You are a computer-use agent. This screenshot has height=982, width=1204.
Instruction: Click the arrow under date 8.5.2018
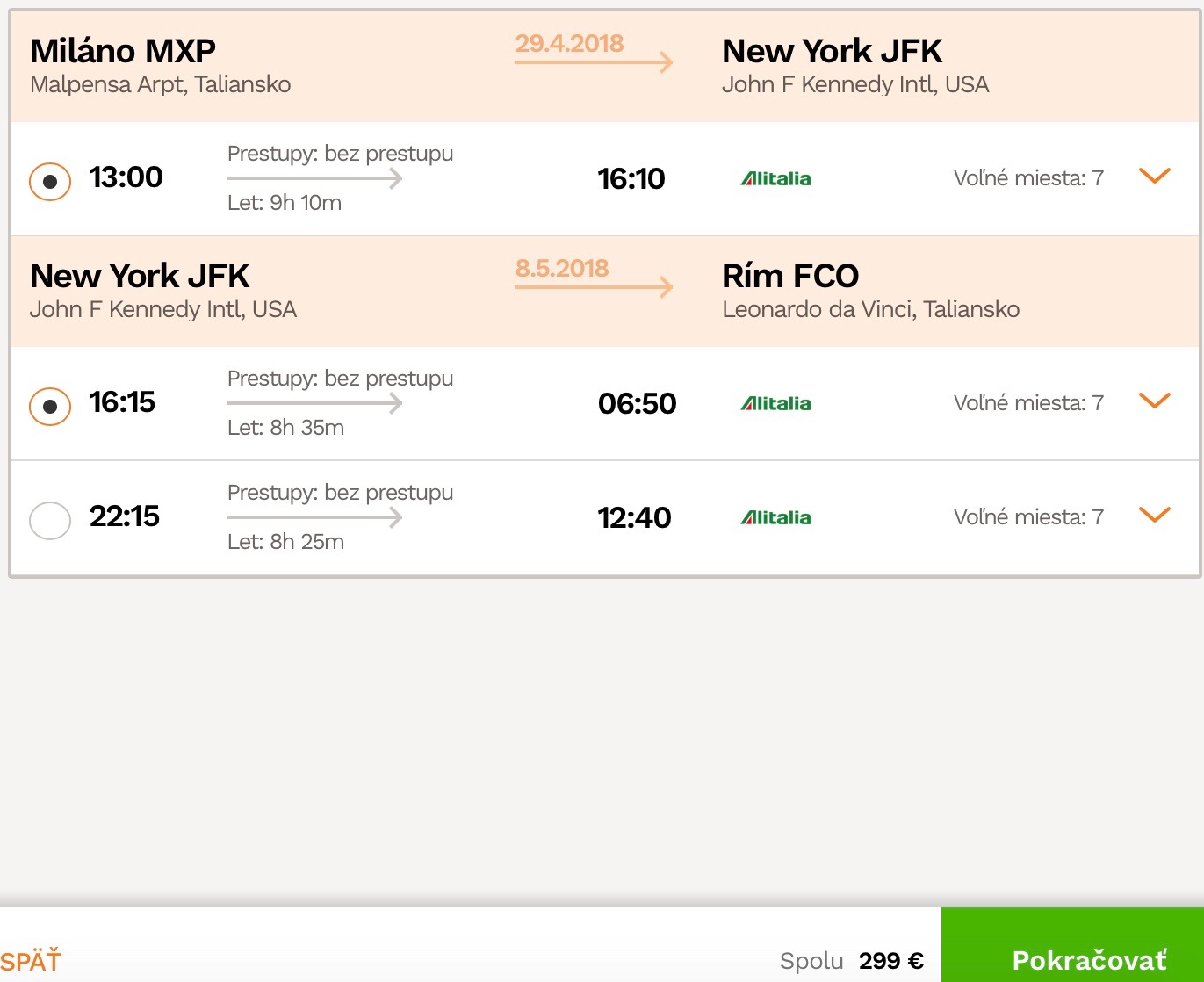[x=594, y=287]
